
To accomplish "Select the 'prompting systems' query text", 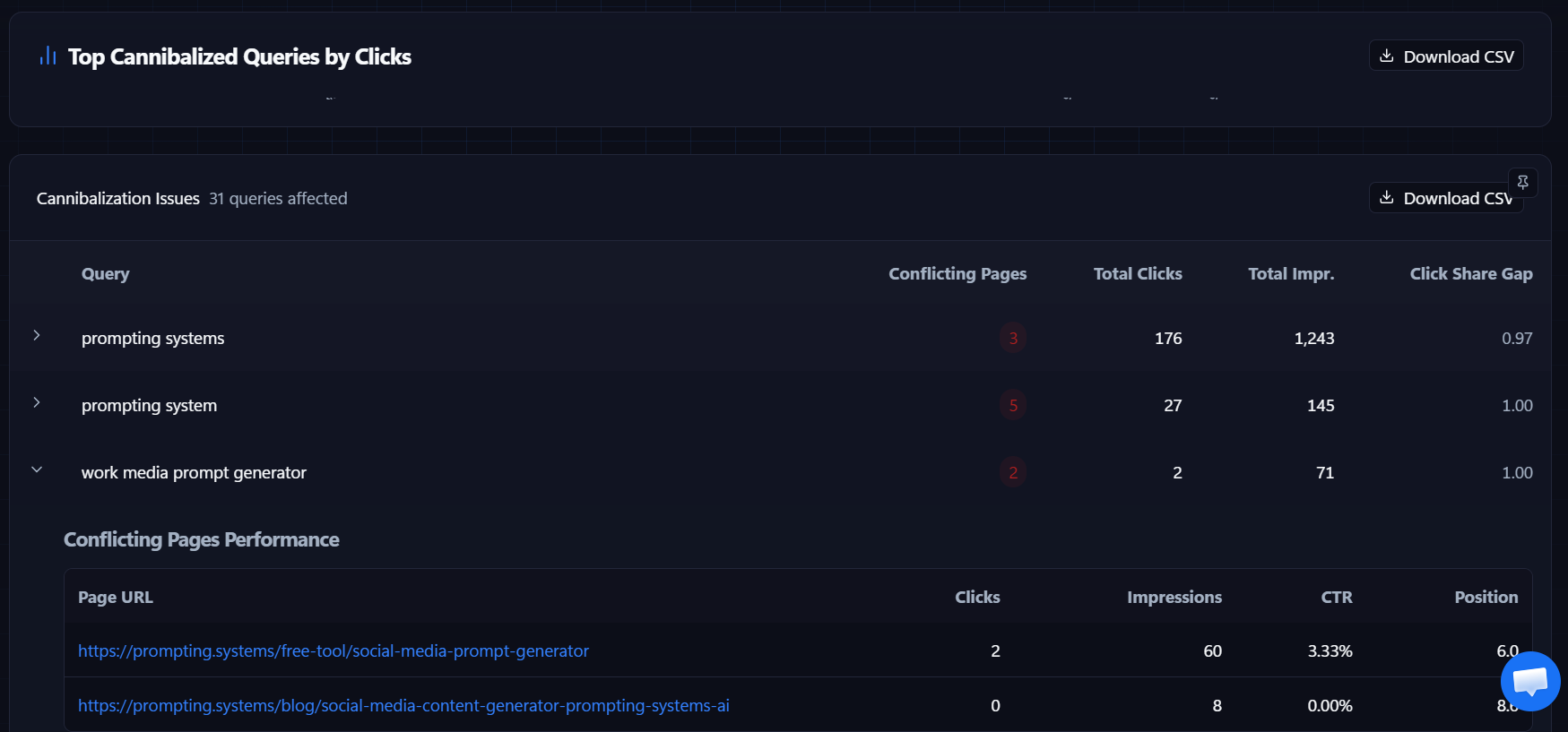I will coord(153,339).
